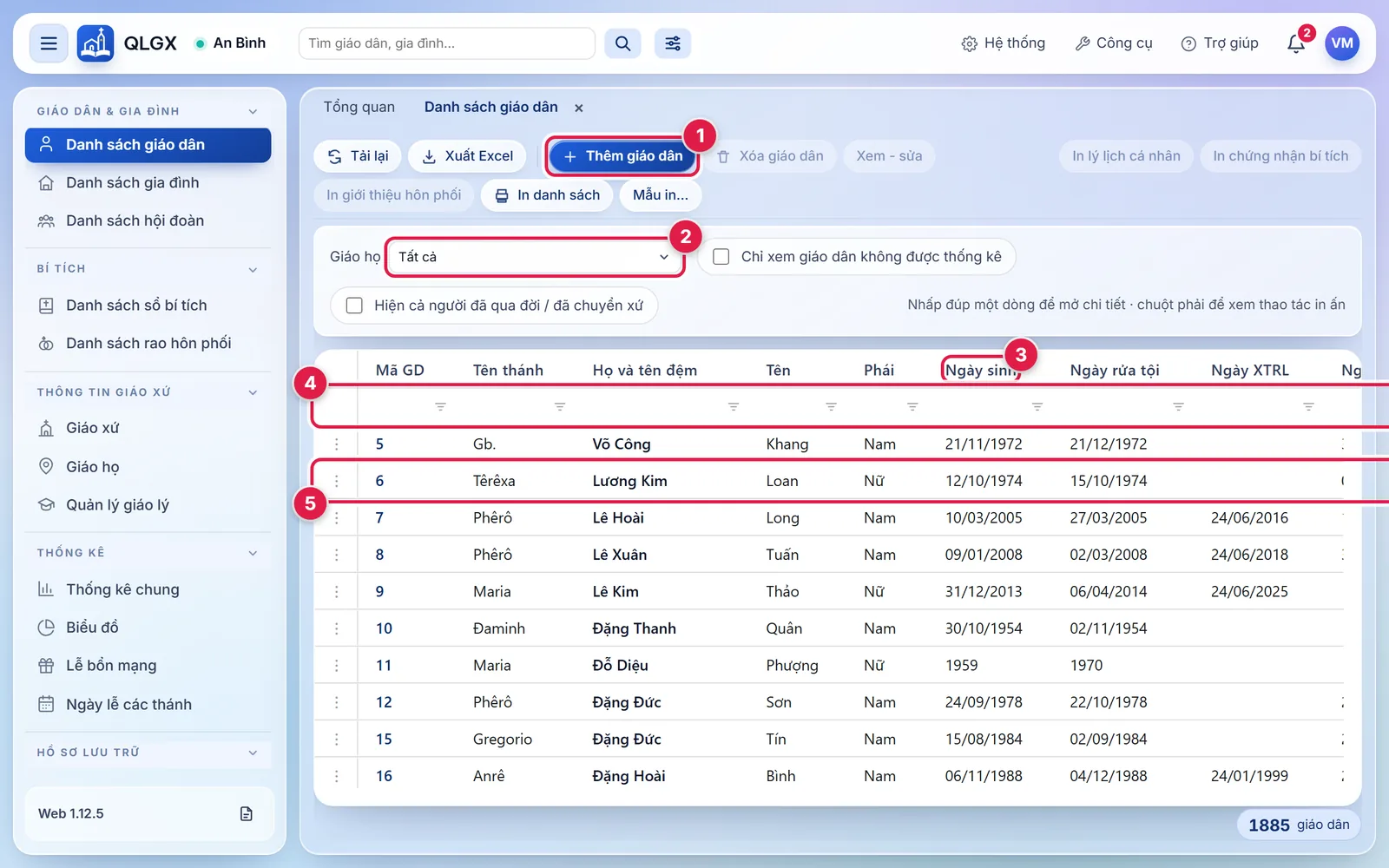Click the filter icon under Mã GD column
Screen dimensions: 1389x868
(440, 406)
